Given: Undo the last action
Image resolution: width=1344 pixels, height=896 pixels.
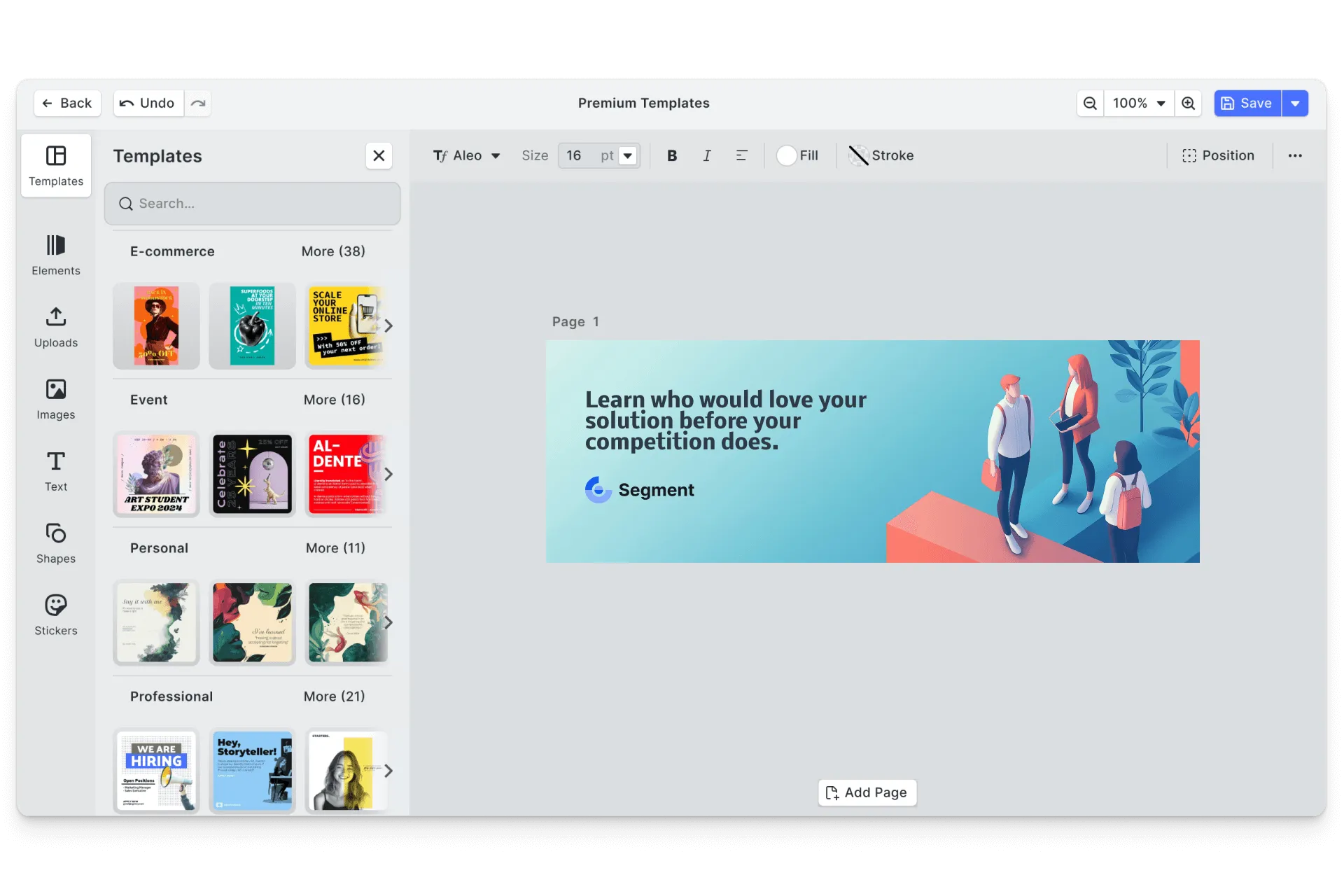Looking at the screenshot, I should point(148,103).
